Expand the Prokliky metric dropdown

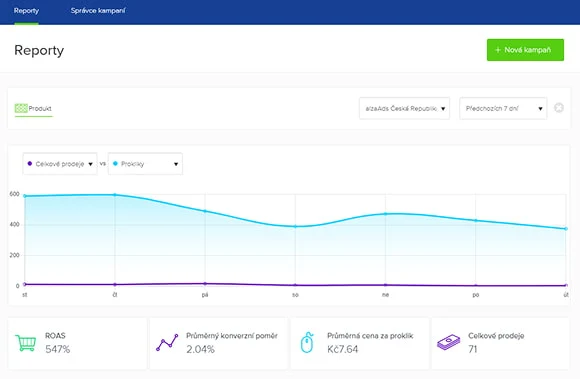click(145, 164)
